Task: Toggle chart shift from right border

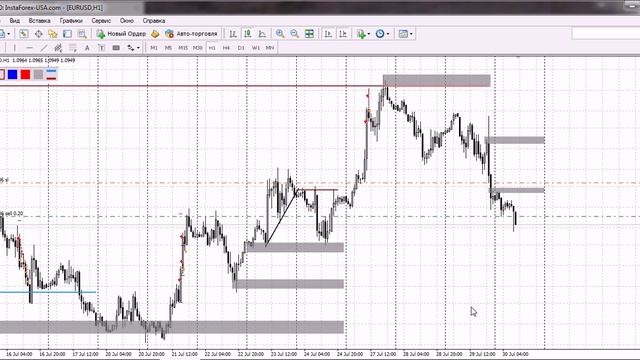Action: pyautogui.click(x=343, y=34)
